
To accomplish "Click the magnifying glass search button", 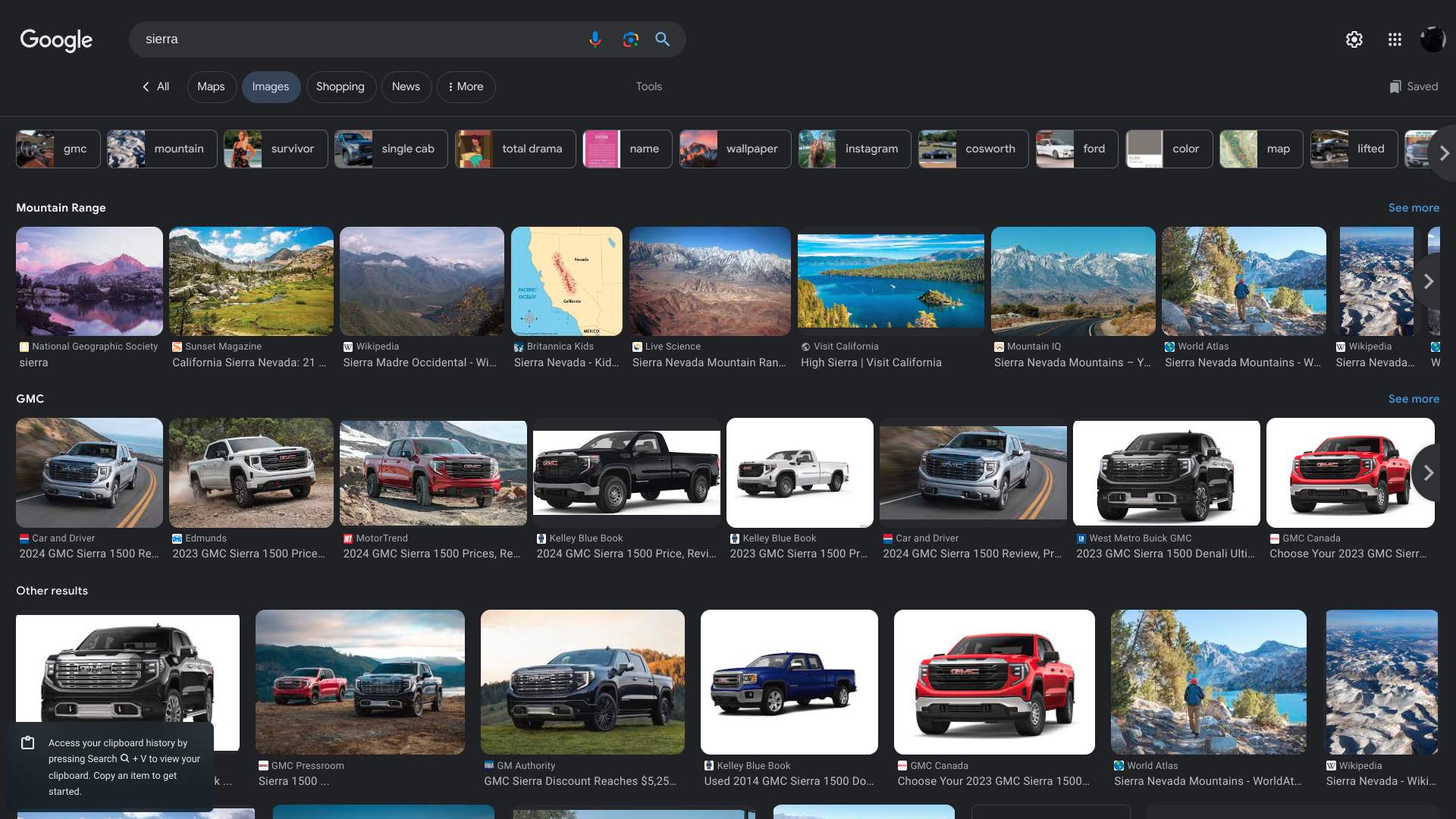I will click(663, 39).
